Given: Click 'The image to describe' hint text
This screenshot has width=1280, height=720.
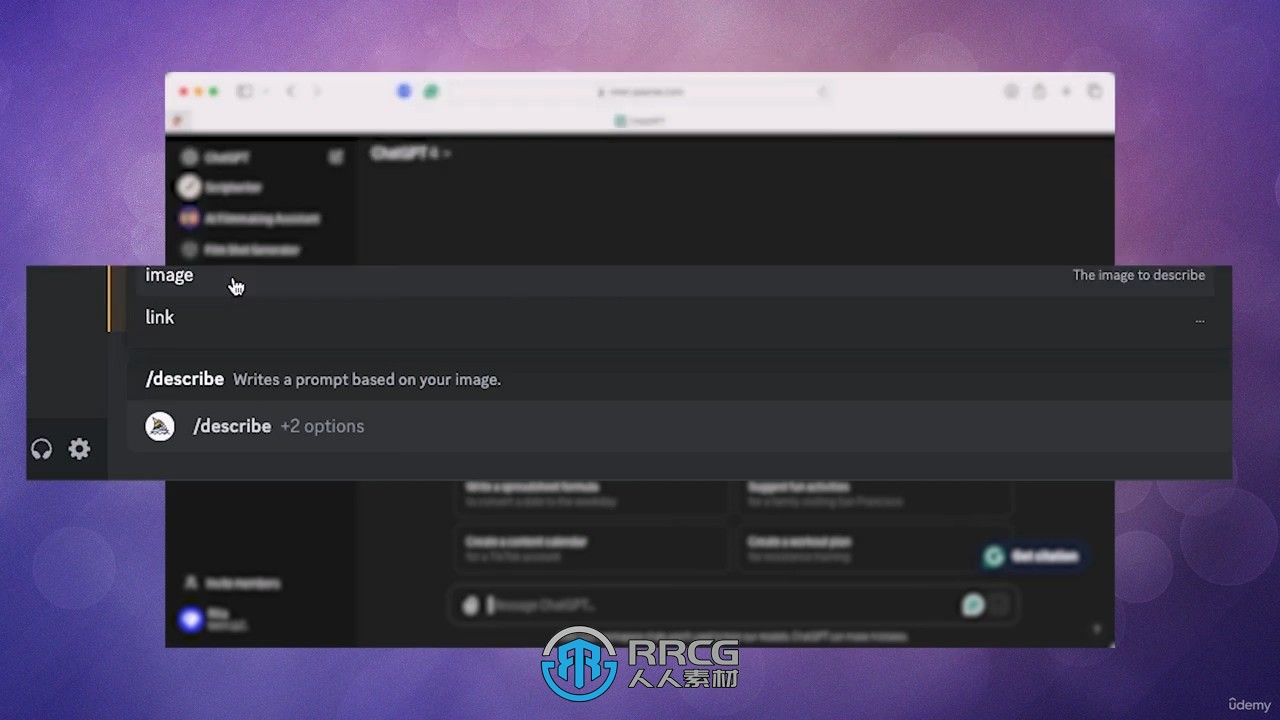Looking at the screenshot, I should (x=1139, y=275).
